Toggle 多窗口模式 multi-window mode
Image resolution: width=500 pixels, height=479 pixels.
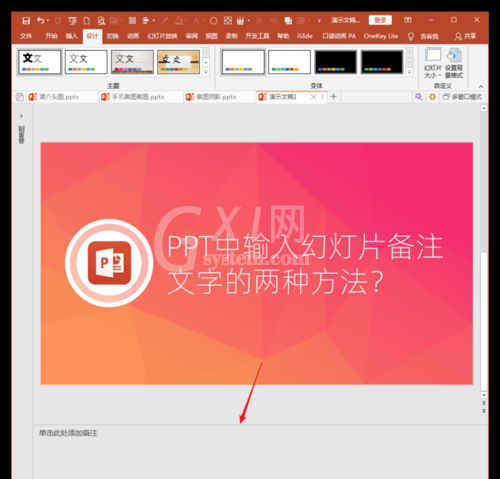(x=462, y=97)
